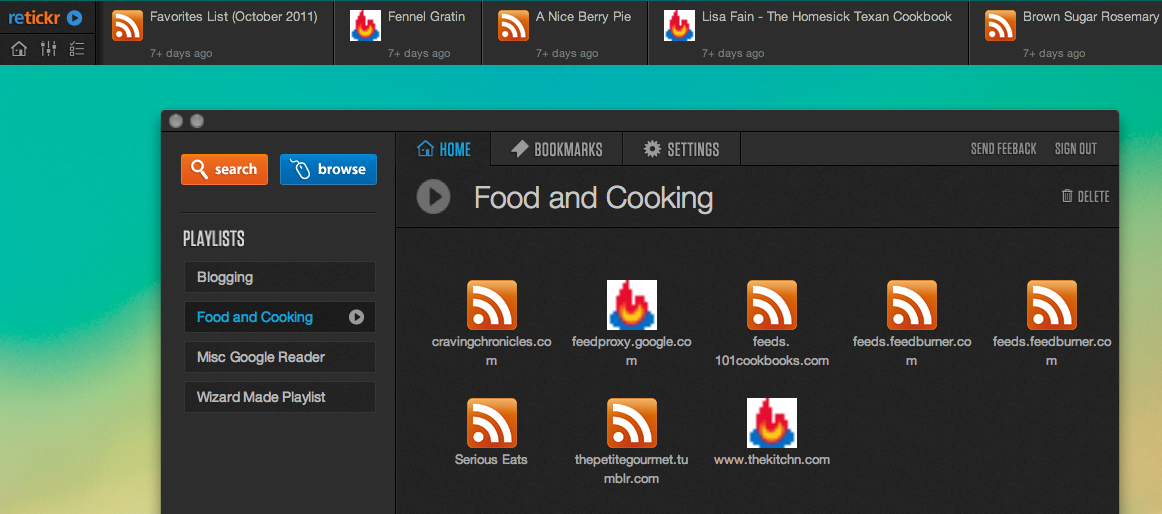This screenshot has width=1162, height=514.
Task: Open Lisa Fain Homesick Texan Cookbook ticker item
Action: (x=809, y=33)
